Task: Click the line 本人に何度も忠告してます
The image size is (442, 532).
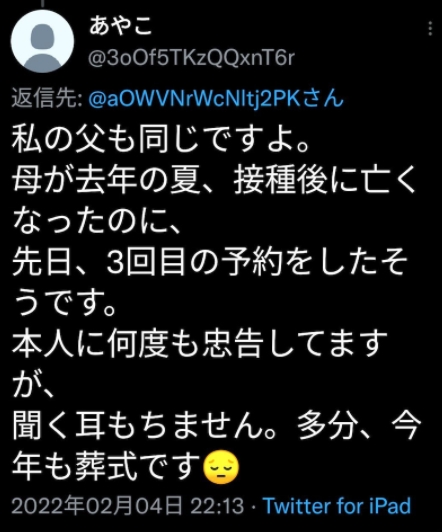Action: (x=200, y=343)
